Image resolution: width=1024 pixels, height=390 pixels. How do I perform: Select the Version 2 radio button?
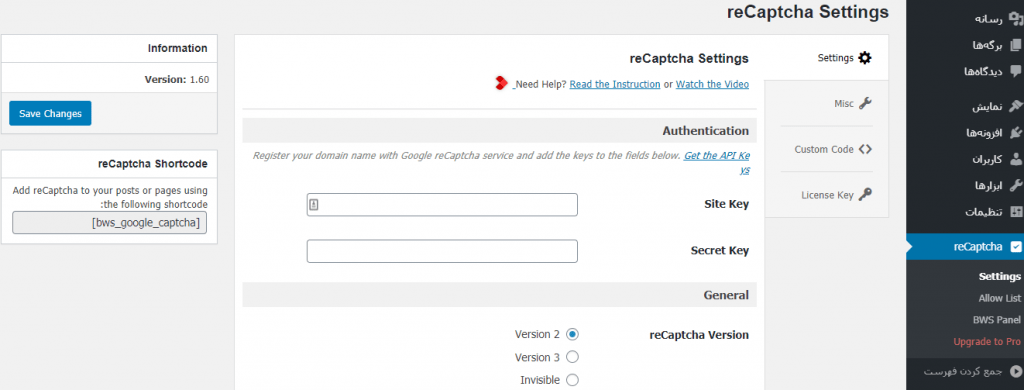(572, 334)
